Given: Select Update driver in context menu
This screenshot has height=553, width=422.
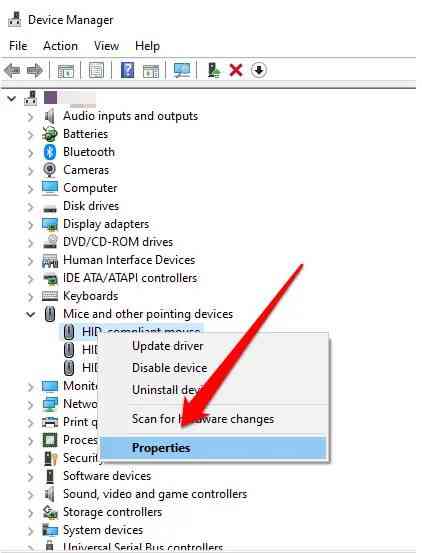Looking at the screenshot, I should tap(168, 346).
